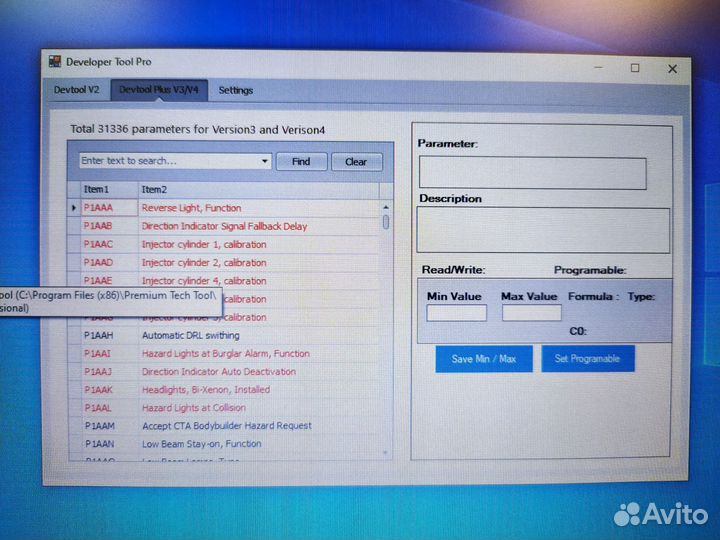The image size is (720, 540).
Task: Click the Set Programable button
Action: (x=587, y=359)
